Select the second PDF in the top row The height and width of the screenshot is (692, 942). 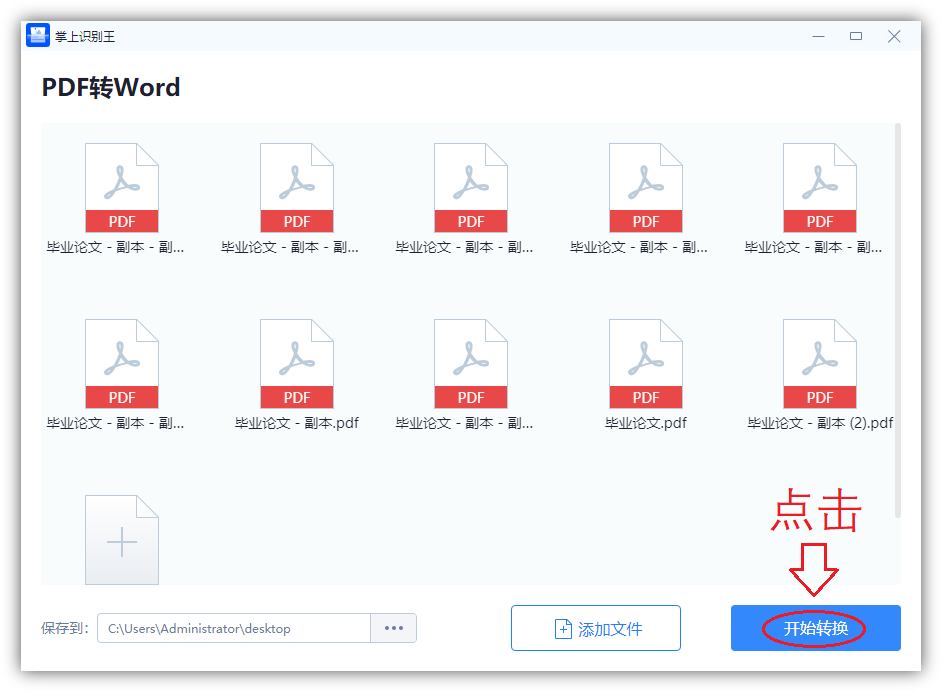(x=297, y=188)
